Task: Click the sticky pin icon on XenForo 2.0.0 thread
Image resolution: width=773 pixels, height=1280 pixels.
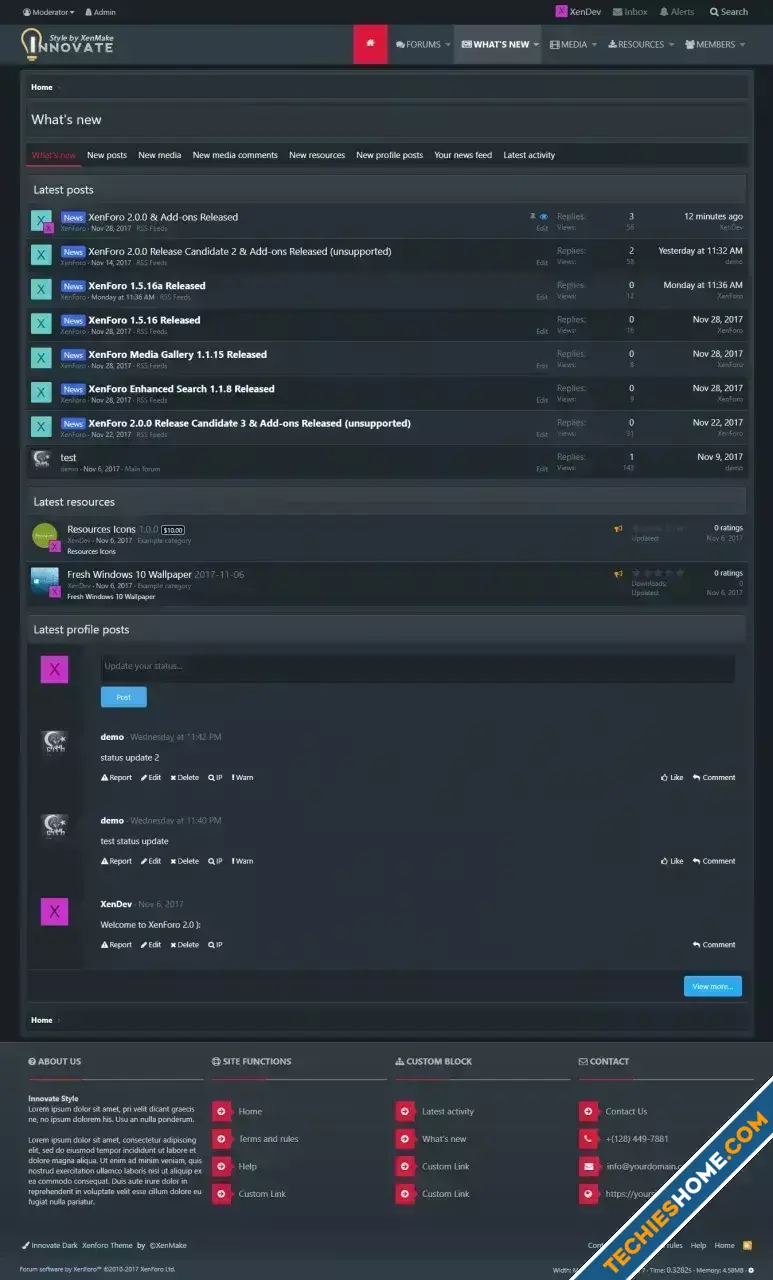Action: coord(533,216)
